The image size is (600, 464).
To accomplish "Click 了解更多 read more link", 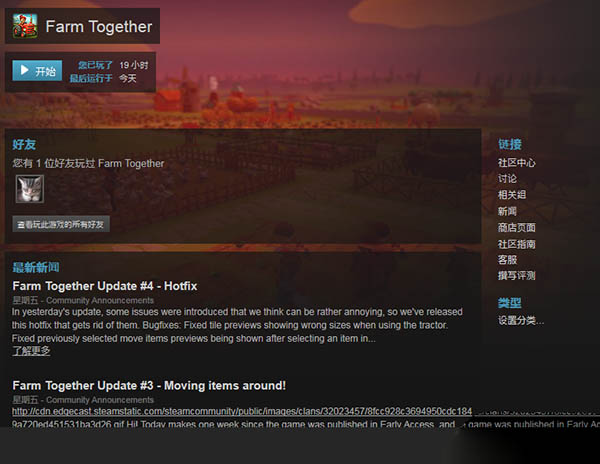I will pyautogui.click(x=31, y=351).
